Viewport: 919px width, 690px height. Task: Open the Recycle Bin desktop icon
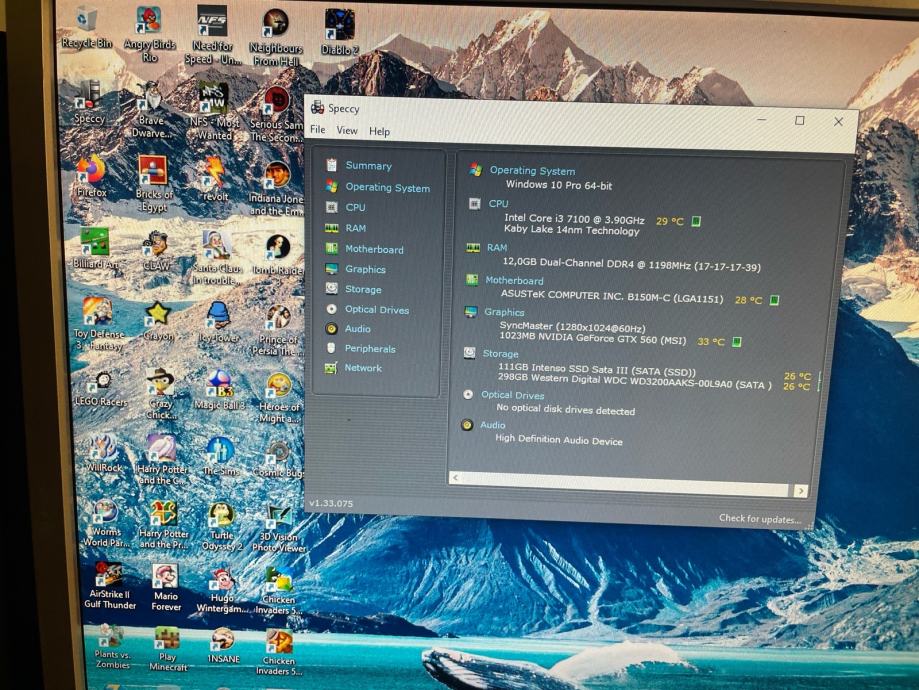tap(87, 28)
